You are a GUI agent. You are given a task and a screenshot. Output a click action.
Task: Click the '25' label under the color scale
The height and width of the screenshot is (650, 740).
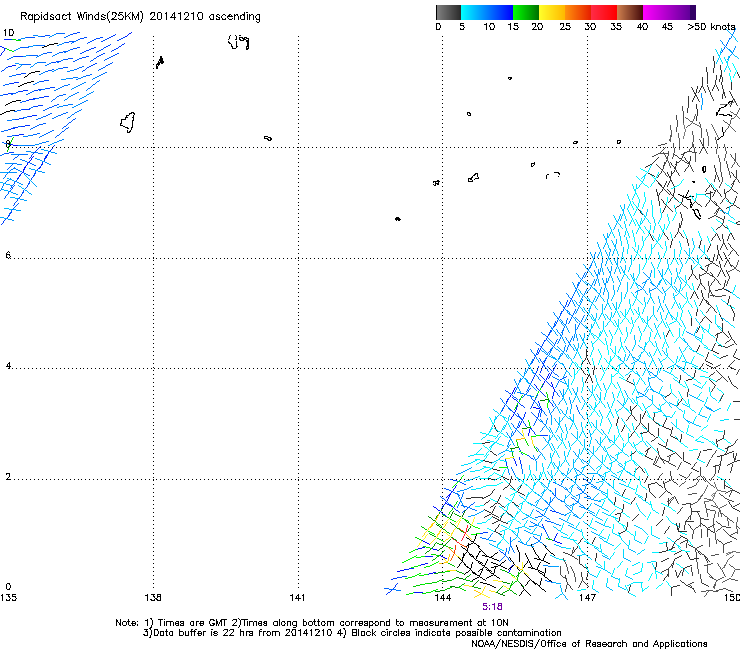(x=565, y=27)
